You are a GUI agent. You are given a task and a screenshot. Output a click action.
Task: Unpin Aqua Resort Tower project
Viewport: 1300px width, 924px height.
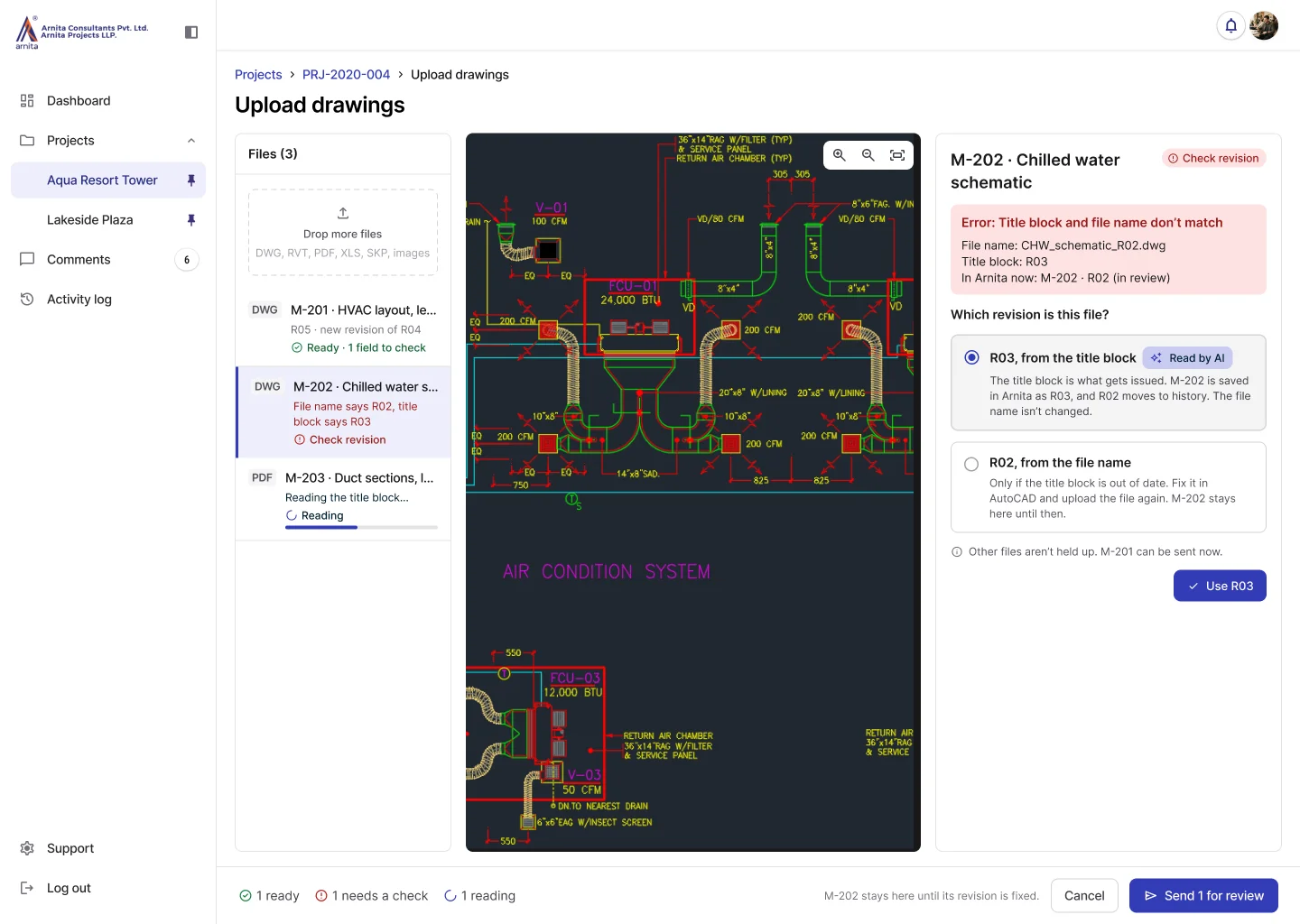coord(191,180)
